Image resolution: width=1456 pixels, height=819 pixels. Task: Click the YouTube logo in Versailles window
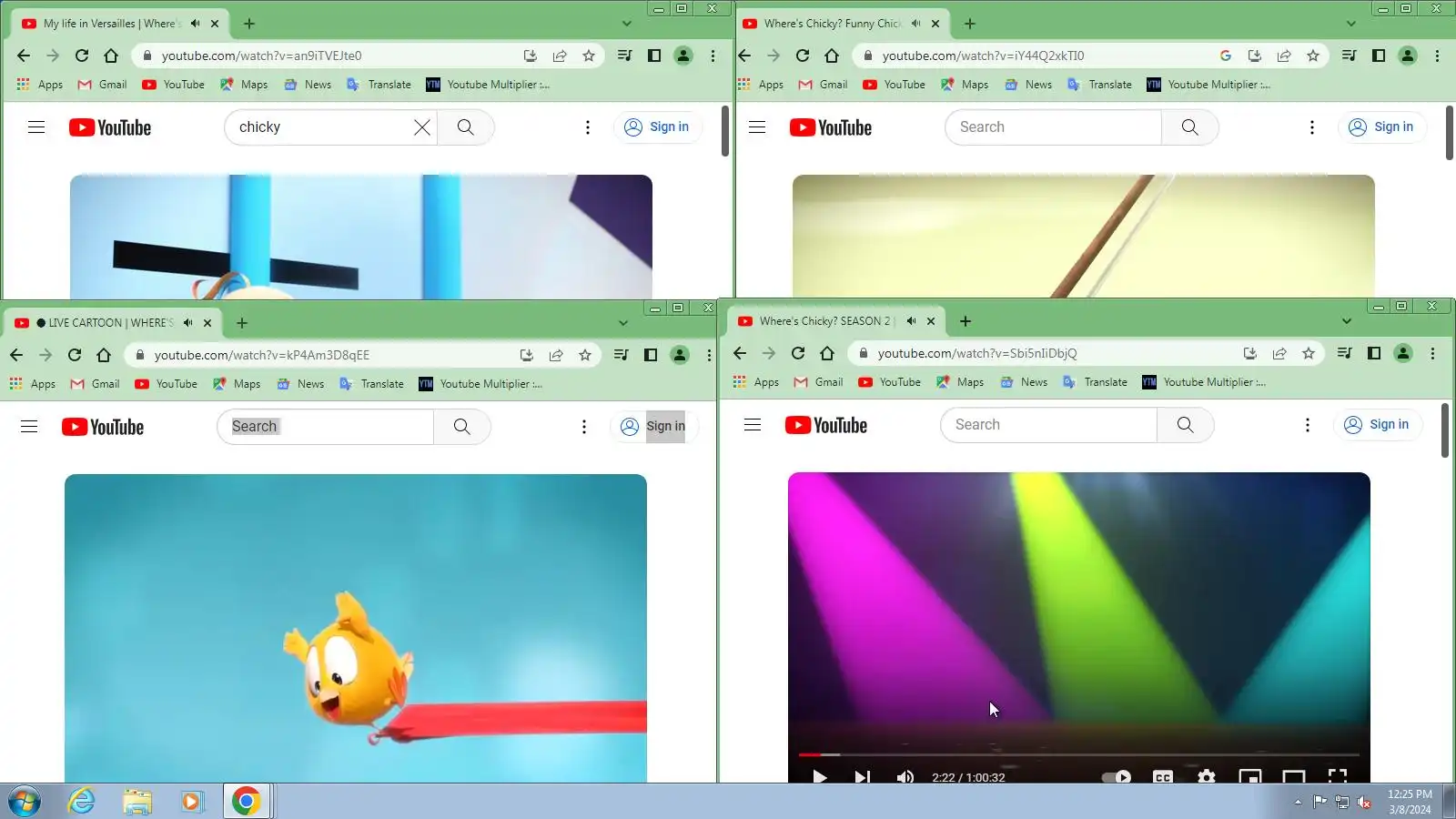(110, 127)
